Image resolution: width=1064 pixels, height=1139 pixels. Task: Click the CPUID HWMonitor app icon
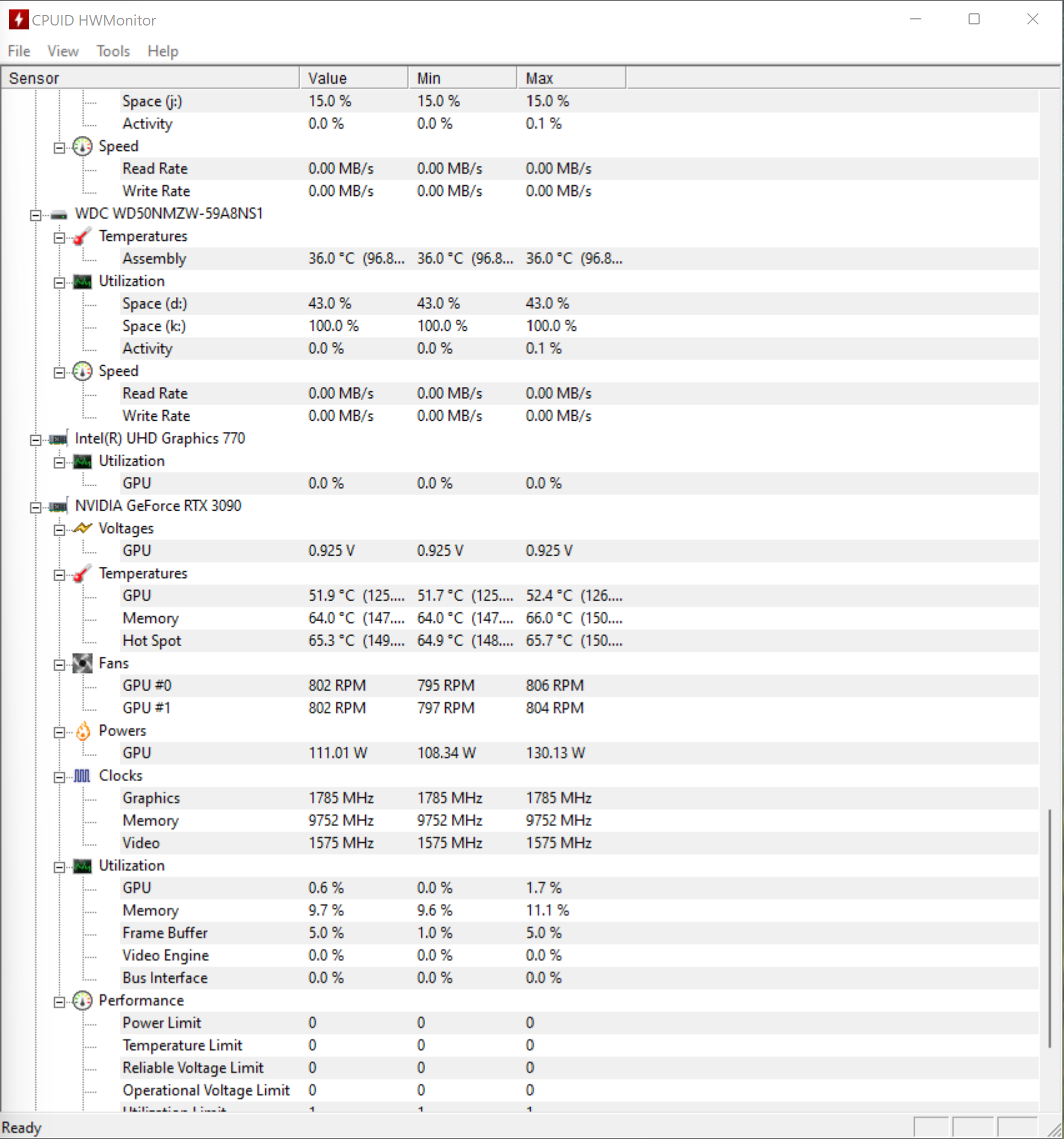point(18,19)
